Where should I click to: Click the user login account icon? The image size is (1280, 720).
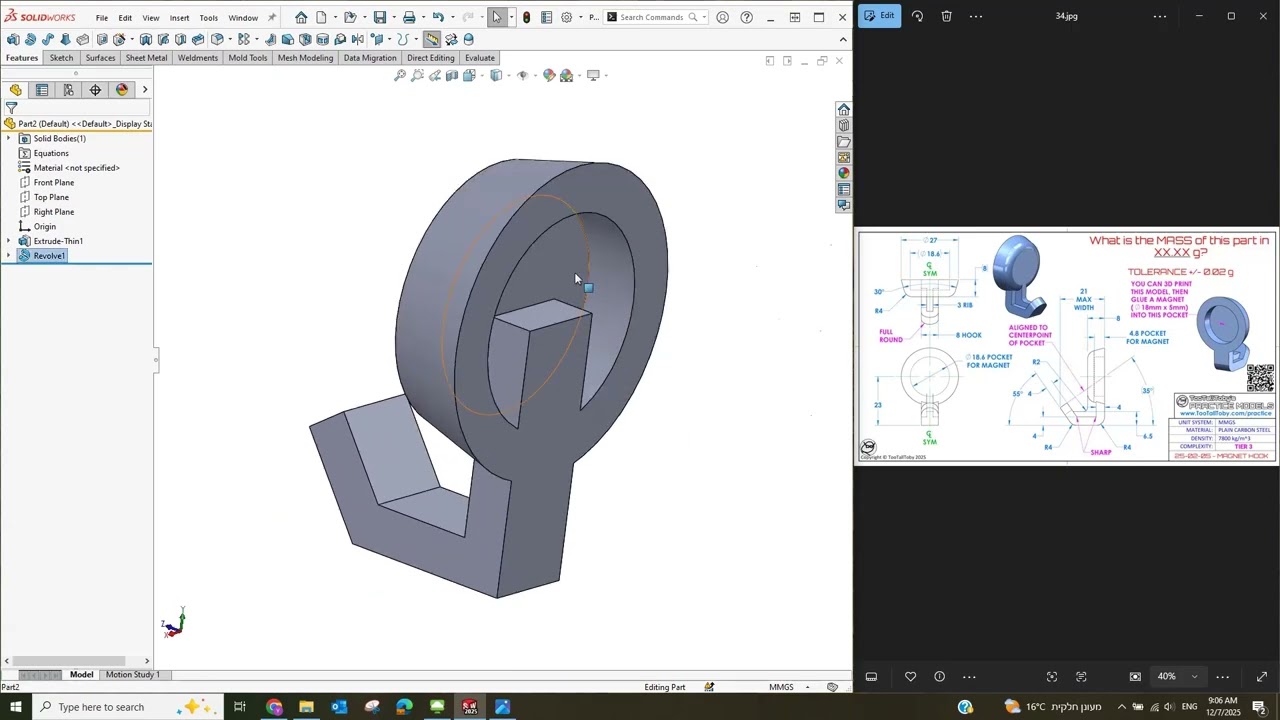(x=722, y=17)
